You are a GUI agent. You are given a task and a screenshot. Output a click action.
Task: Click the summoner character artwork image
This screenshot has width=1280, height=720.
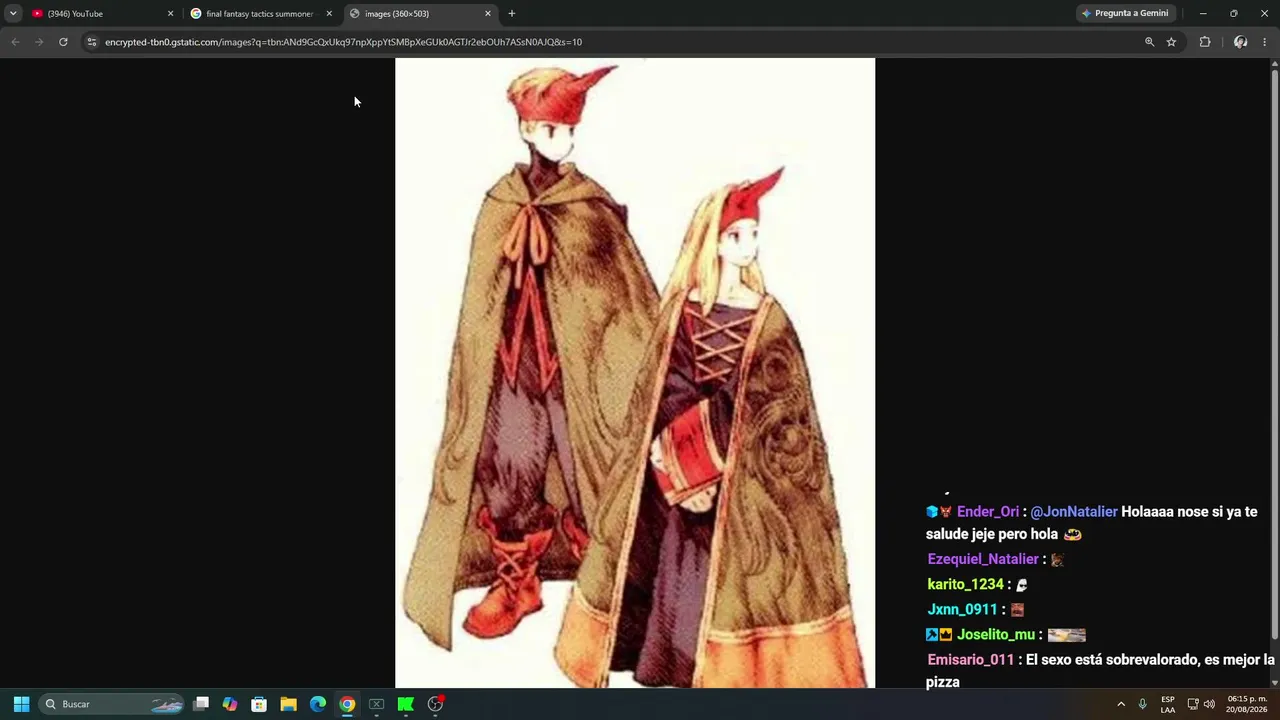635,373
